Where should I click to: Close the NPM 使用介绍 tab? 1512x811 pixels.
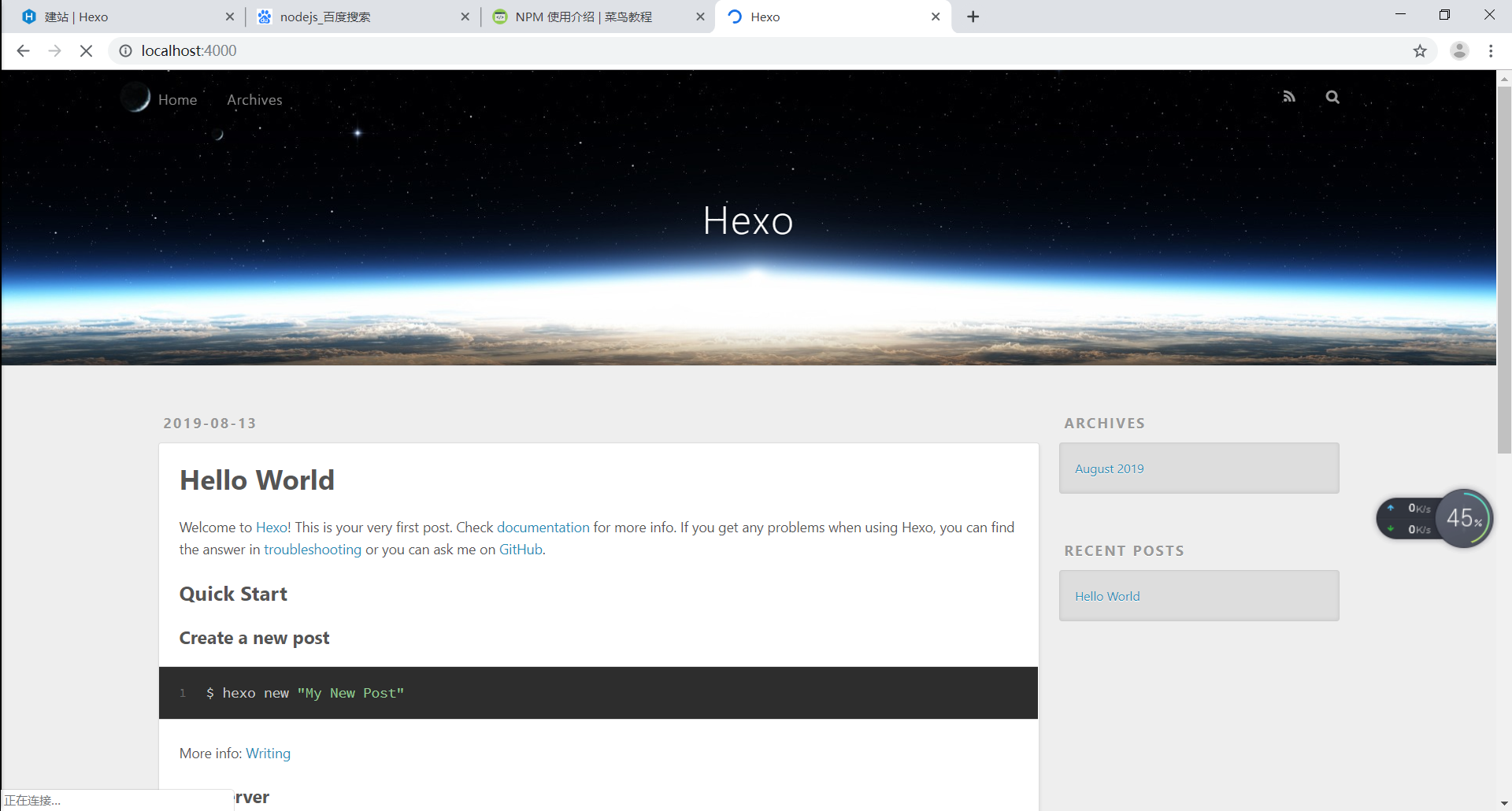700,17
